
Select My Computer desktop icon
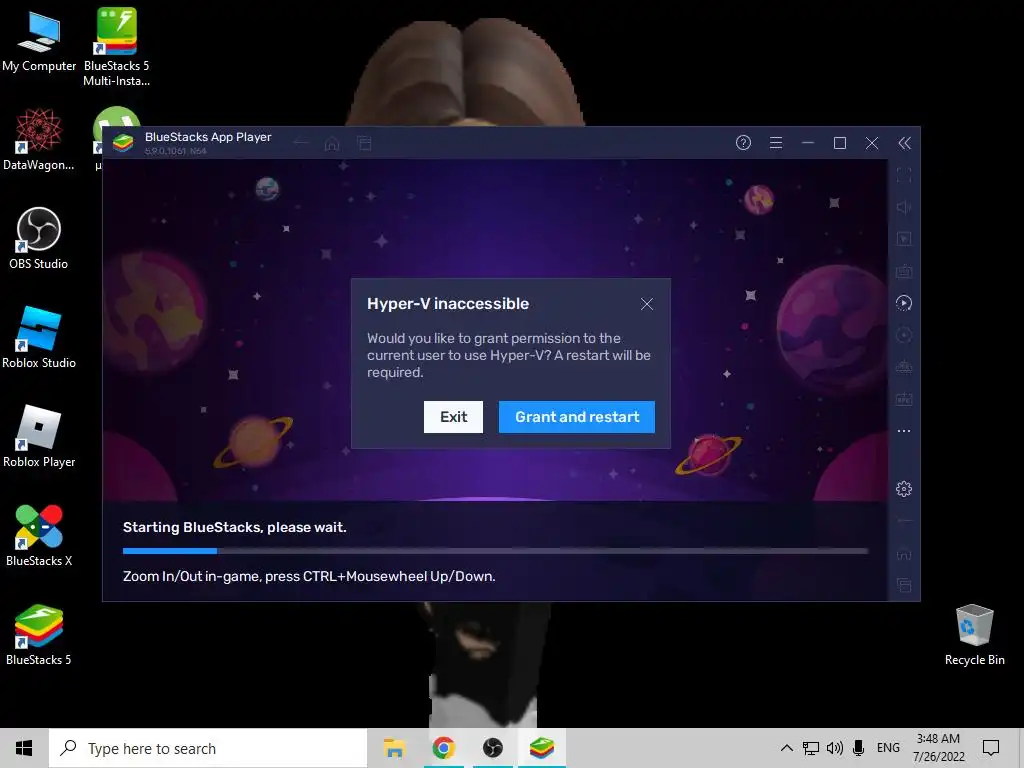[x=39, y=40]
